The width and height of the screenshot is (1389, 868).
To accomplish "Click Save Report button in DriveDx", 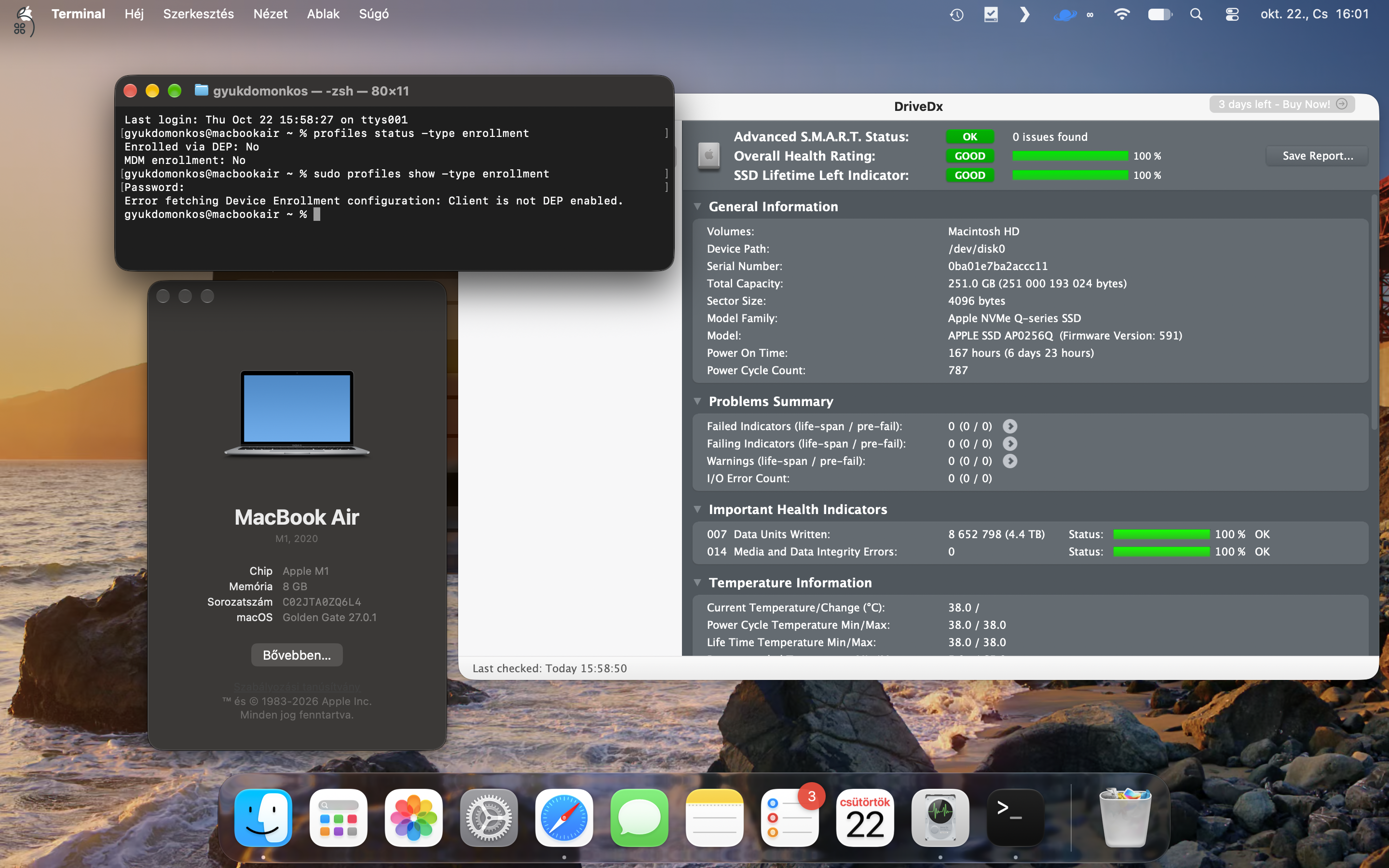I will pos(1317,156).
